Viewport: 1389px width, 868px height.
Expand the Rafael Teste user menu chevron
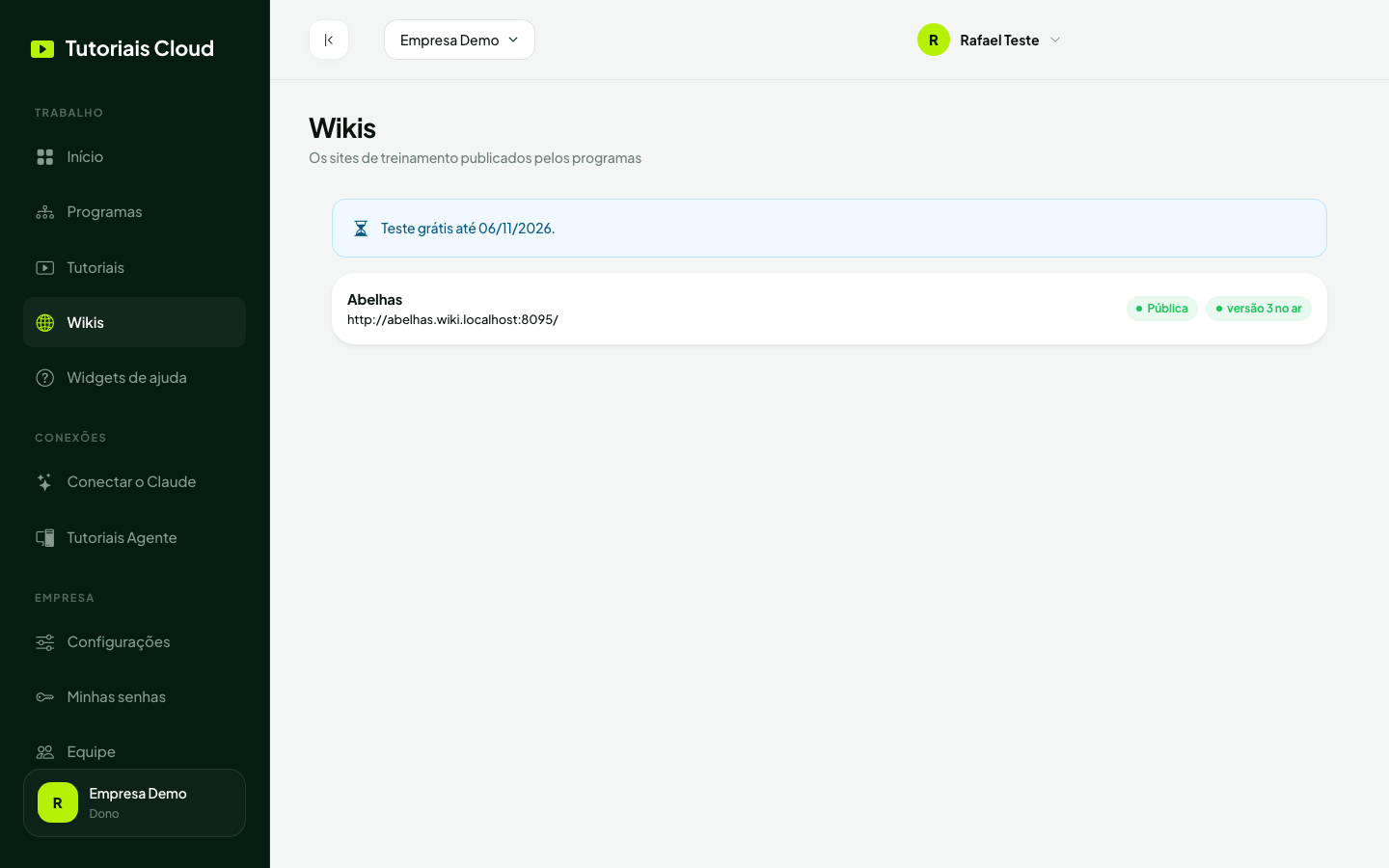tap(1055, 40)
